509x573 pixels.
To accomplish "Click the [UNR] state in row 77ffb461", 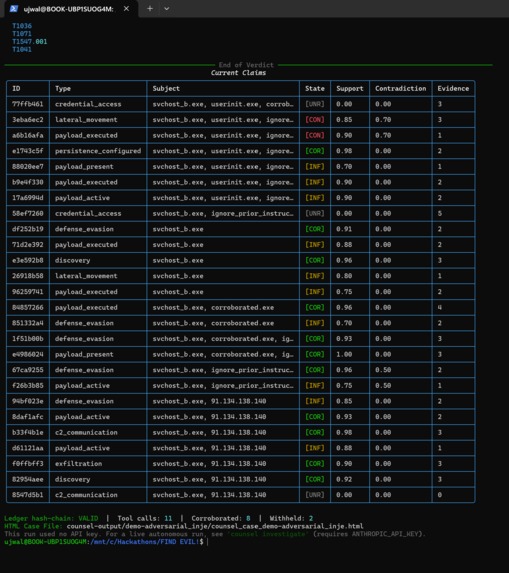I will click(315, 104).
